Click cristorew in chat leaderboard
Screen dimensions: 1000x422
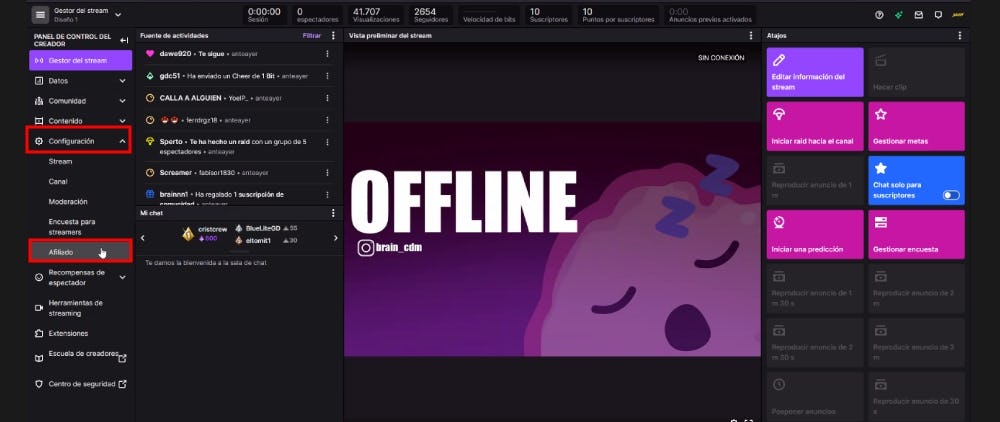(212, 229)
